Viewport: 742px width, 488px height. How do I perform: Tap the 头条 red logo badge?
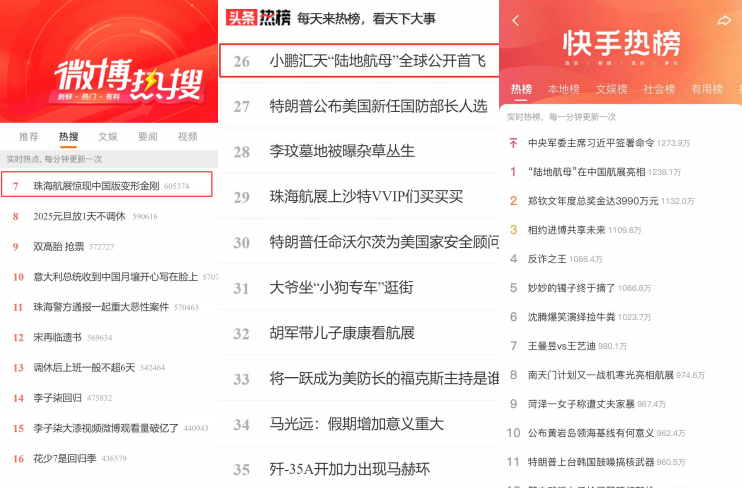click(241, 18)
